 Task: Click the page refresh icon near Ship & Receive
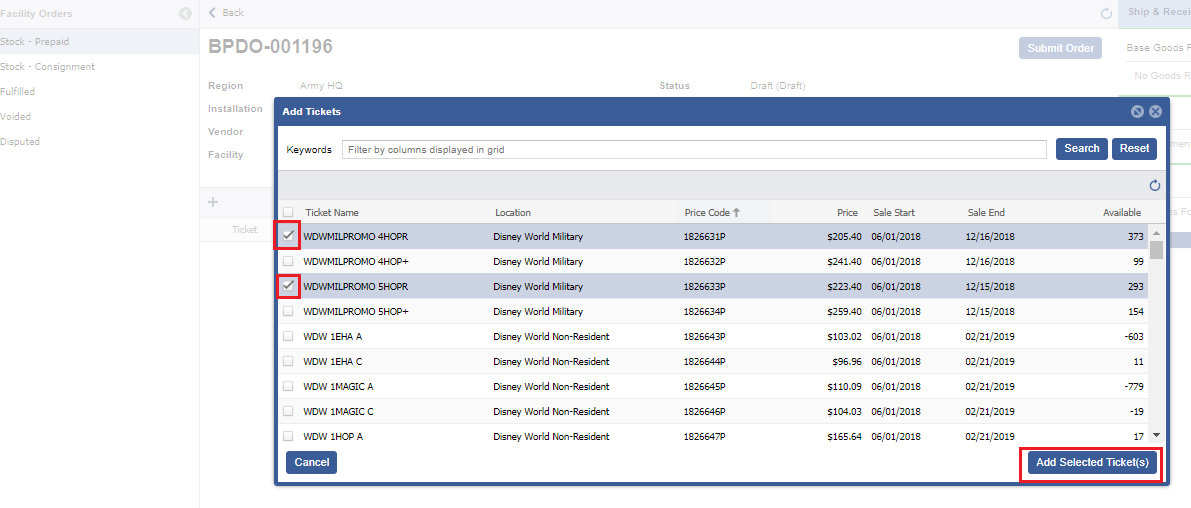click(1105, 14)
